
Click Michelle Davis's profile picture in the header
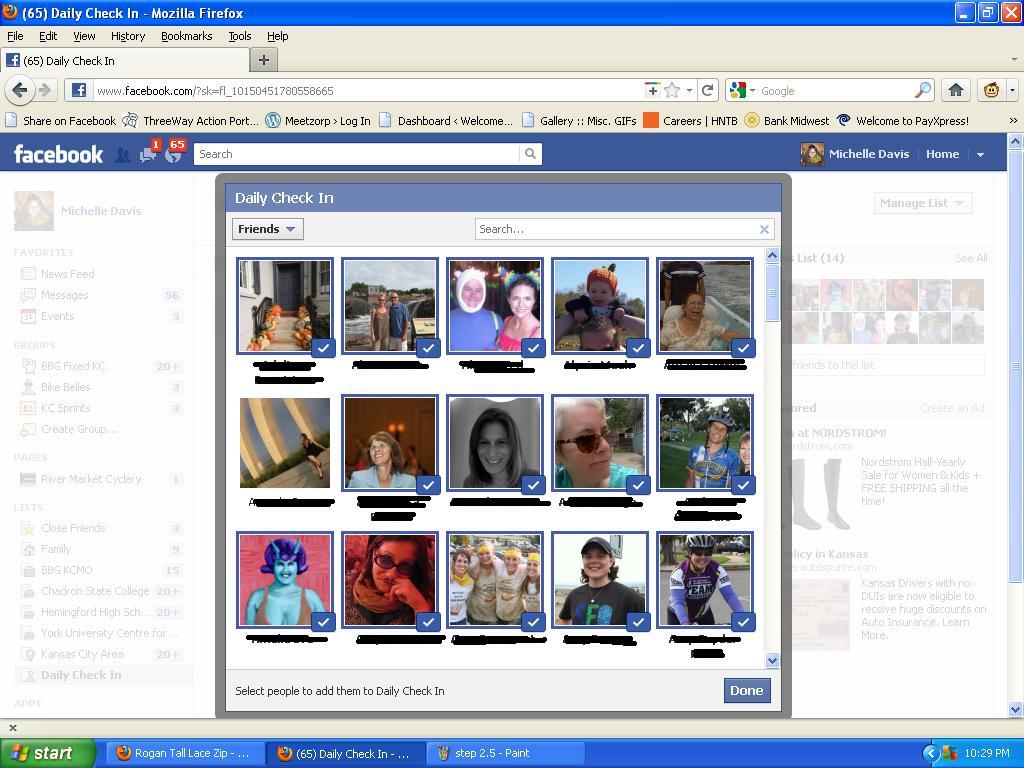(x=812, y=154)
